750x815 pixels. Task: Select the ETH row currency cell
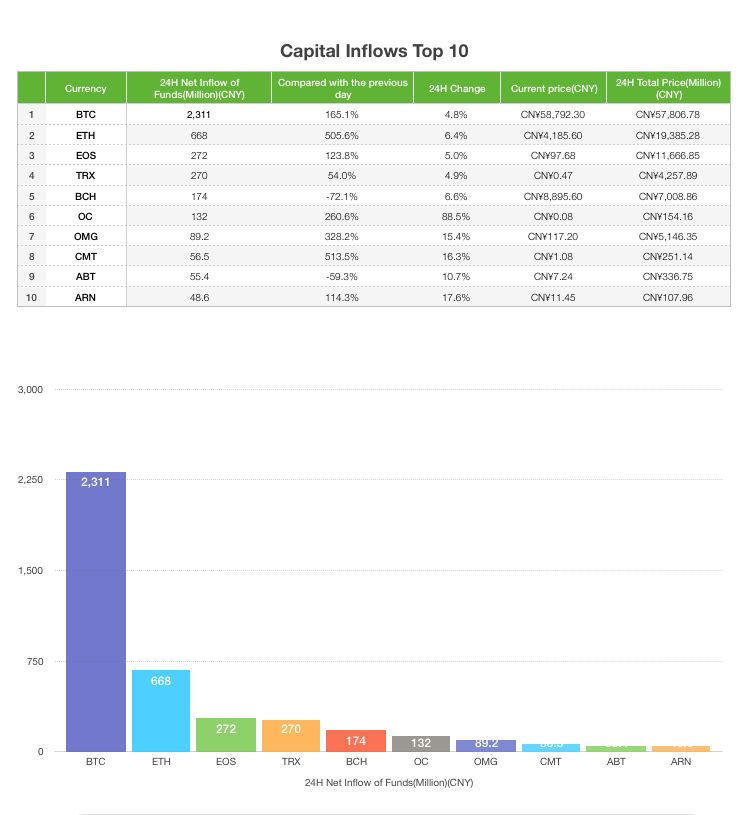pos(86,135)
